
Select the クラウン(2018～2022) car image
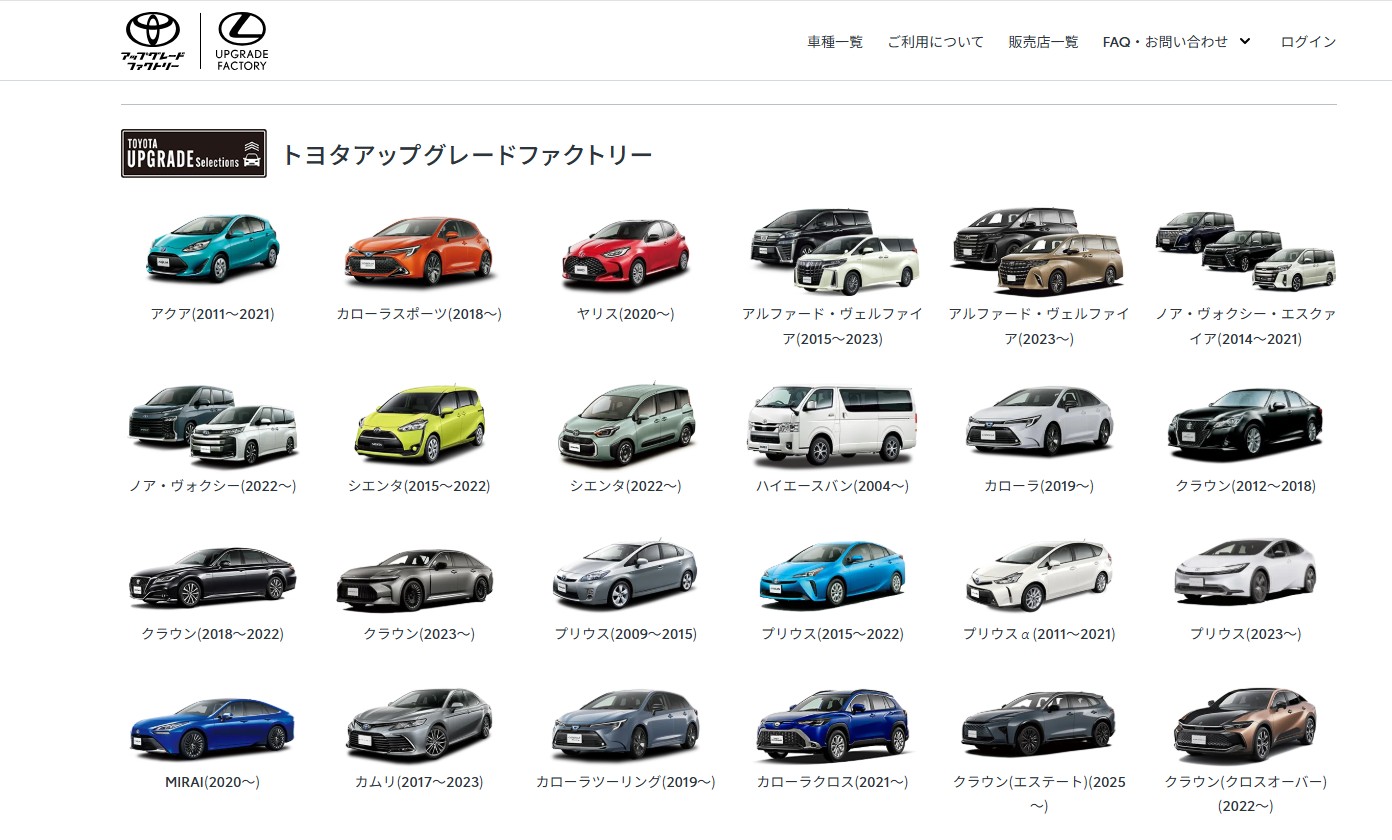pyautogui.click(x=213, y=577)
